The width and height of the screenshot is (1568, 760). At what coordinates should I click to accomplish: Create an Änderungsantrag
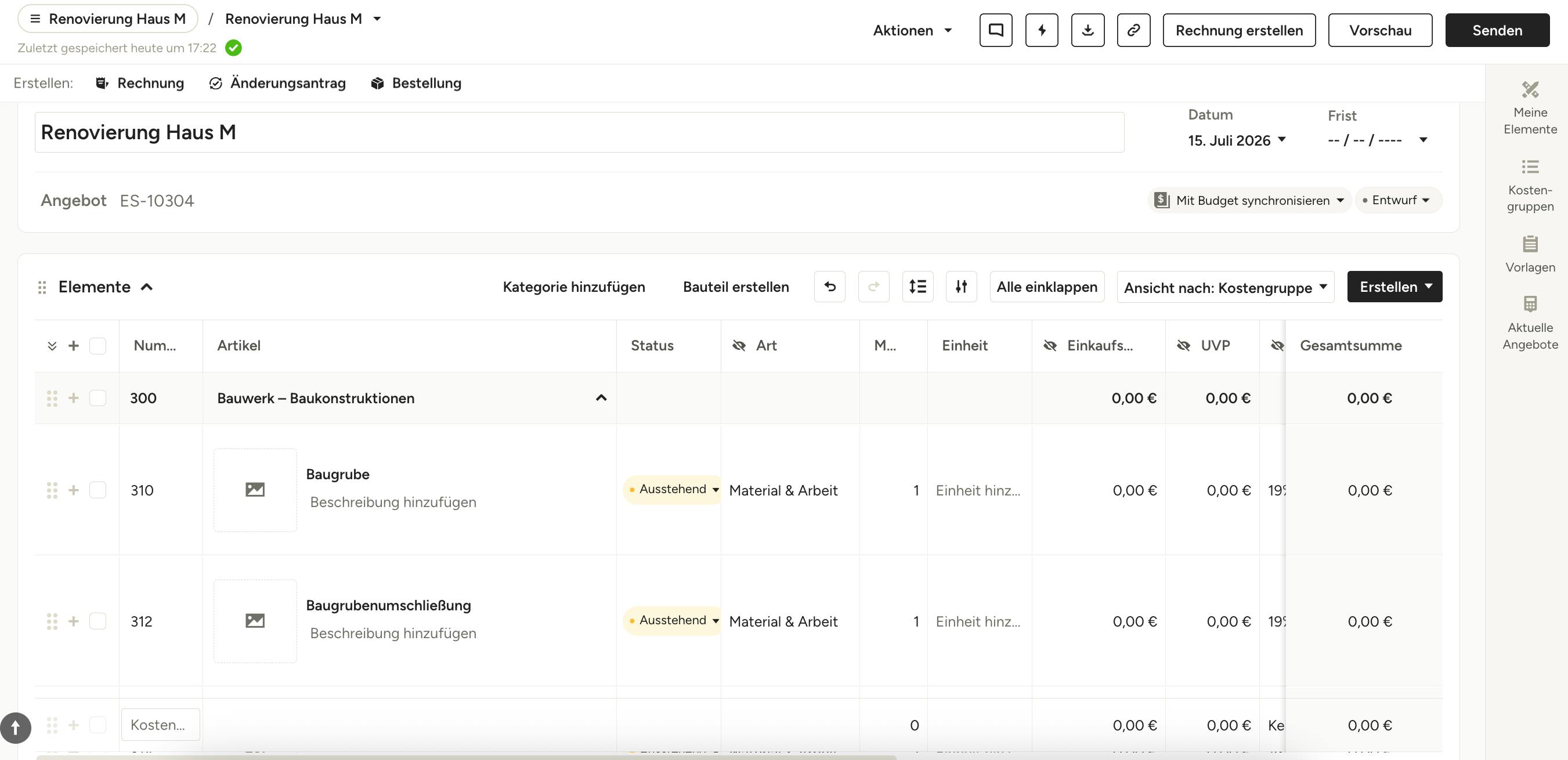[277, 84]
